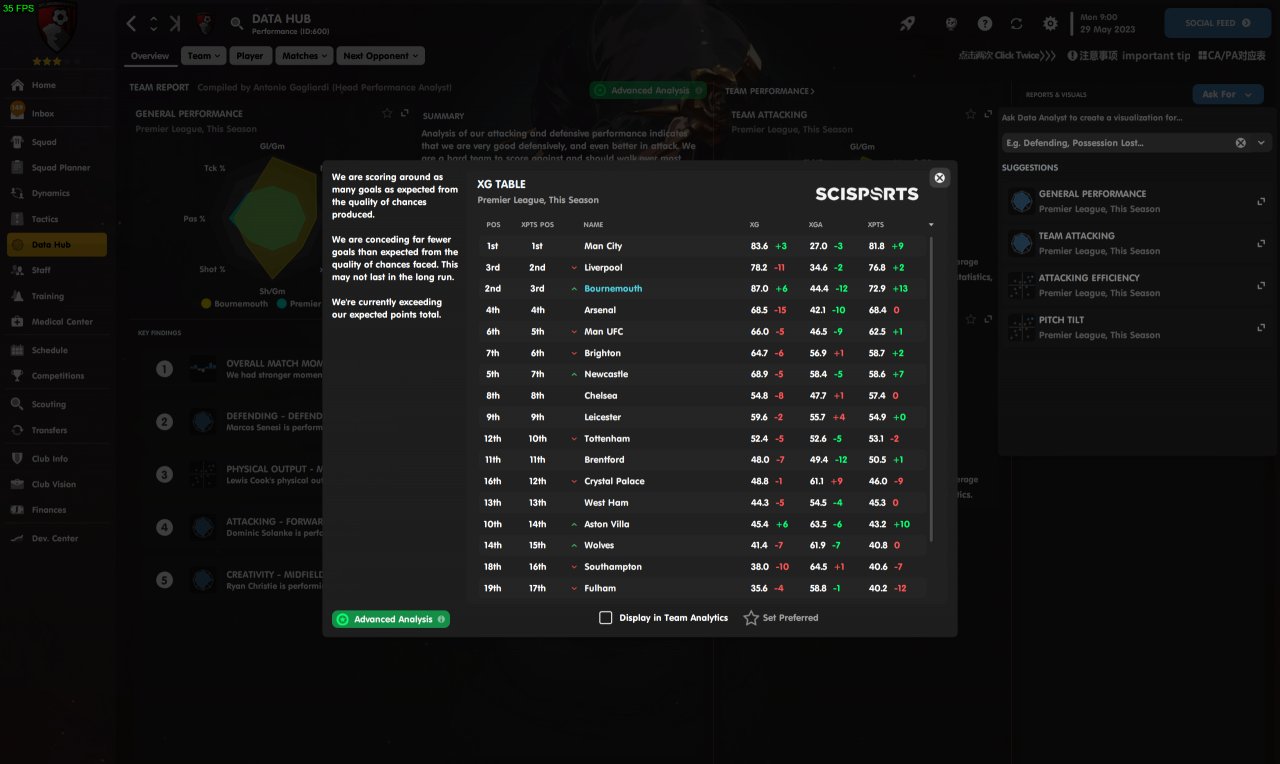
Task: Select Data Hub in the sidebar
Action: tap(56, 245)
